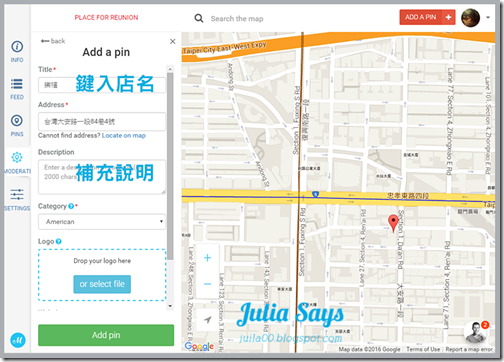504x362 pixels.
Task: Open the Terms of Use link
Action: [x=423, y=349]
